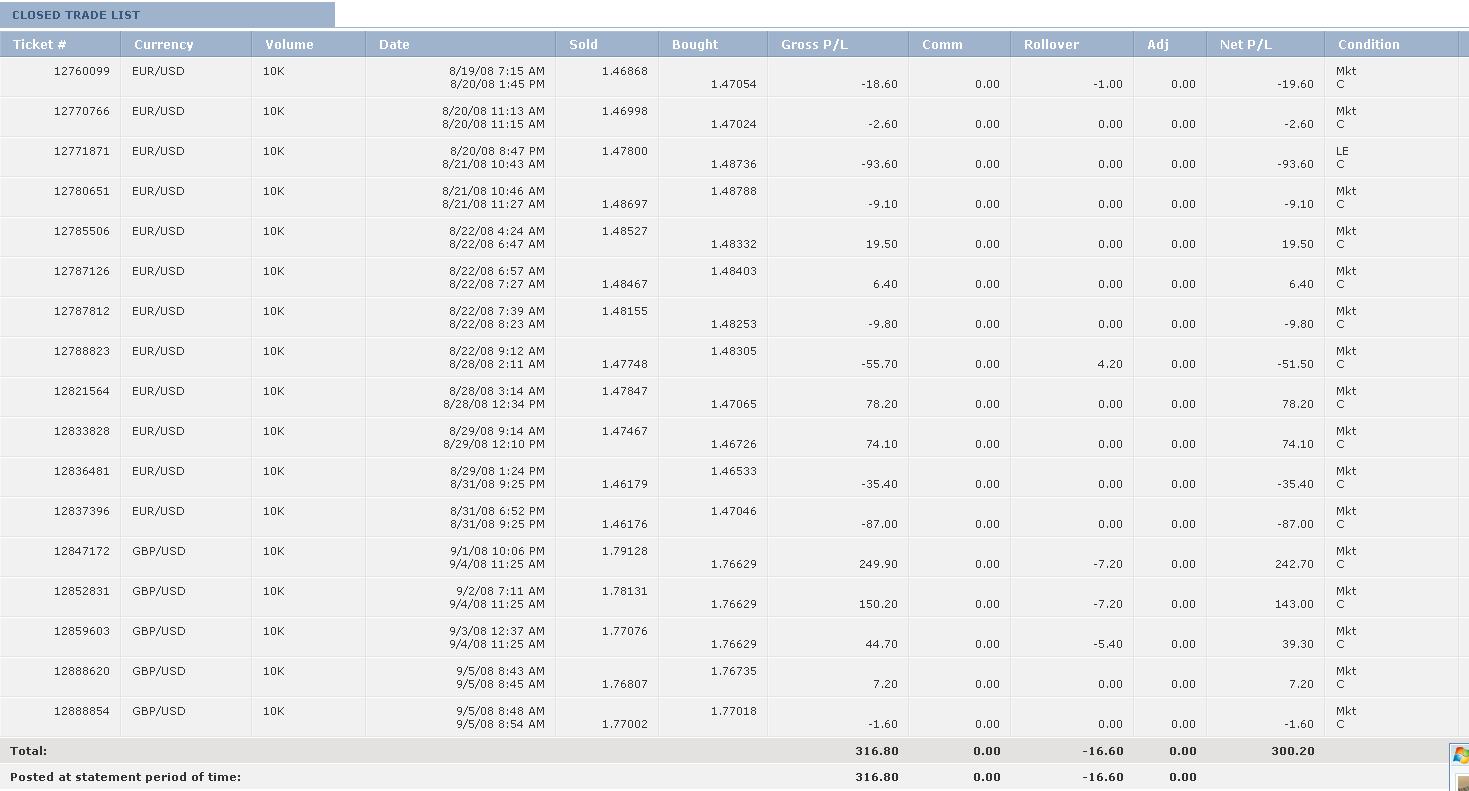Select ticket 12888854

coord(82,711)
